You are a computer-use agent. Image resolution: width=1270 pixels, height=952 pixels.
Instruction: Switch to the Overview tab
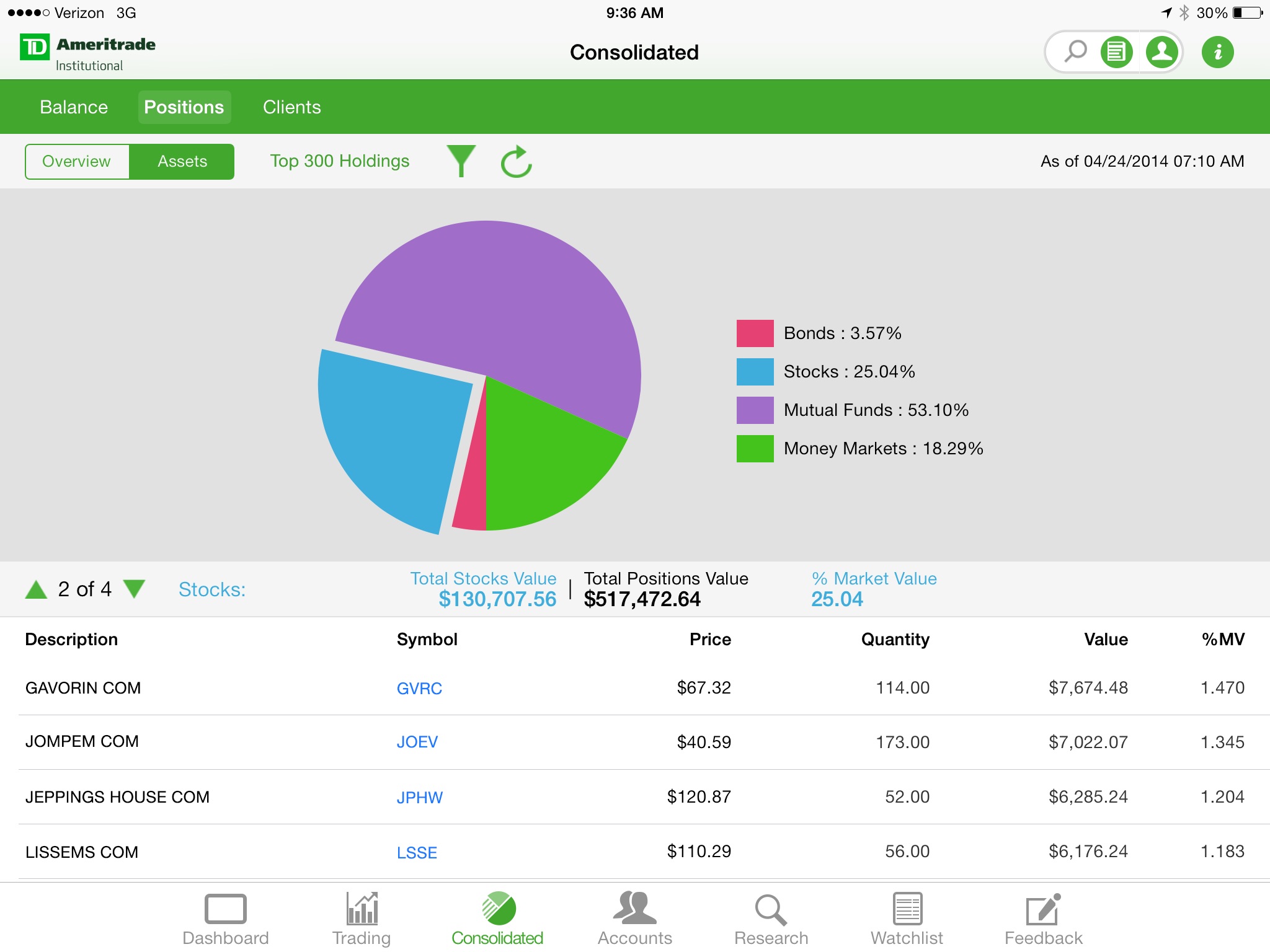pos(77,160)
